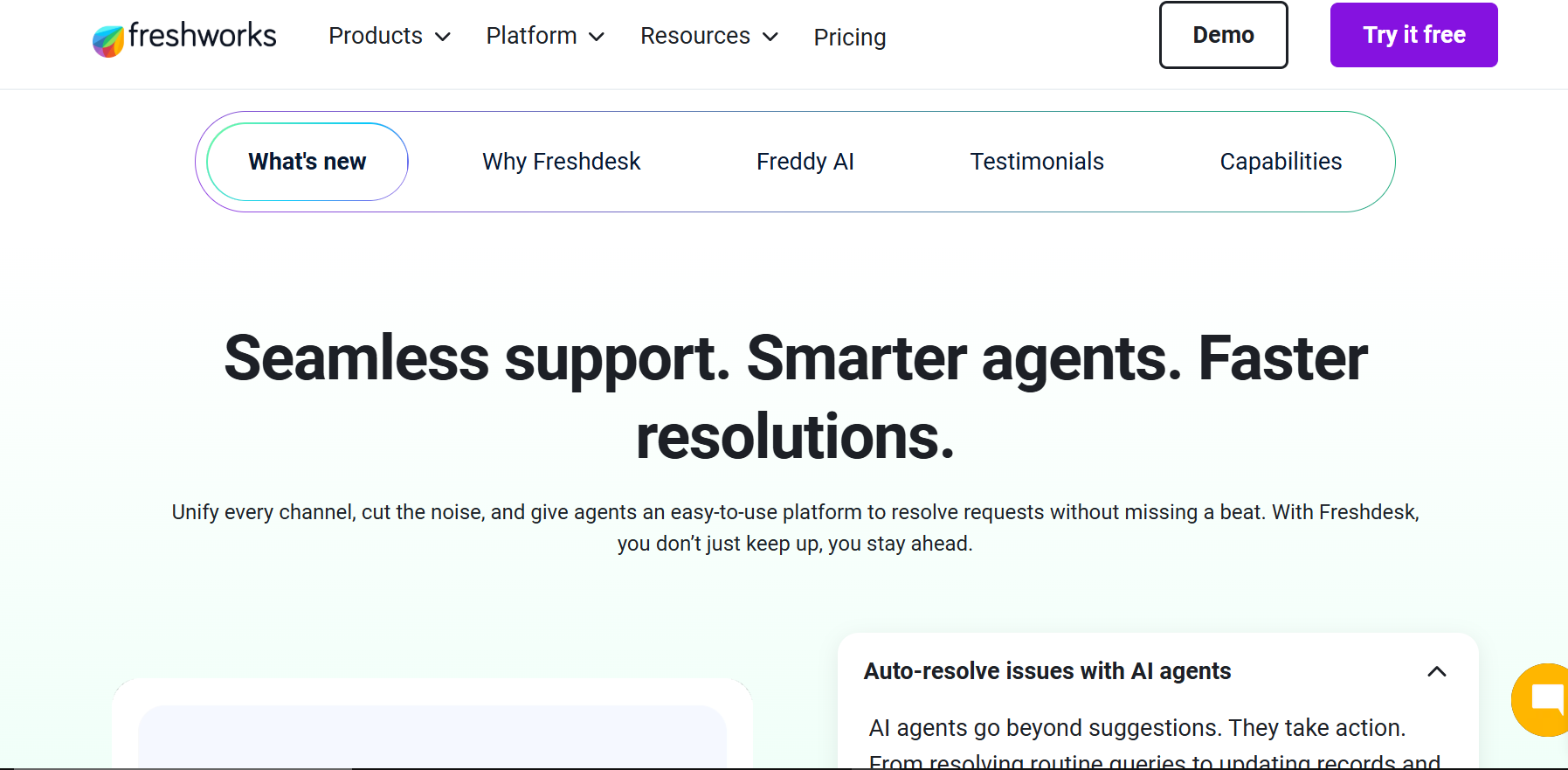Screen dimensions: 1568x770
Task: Open the Platform dropdown menu
Action: tap(545, 36)
